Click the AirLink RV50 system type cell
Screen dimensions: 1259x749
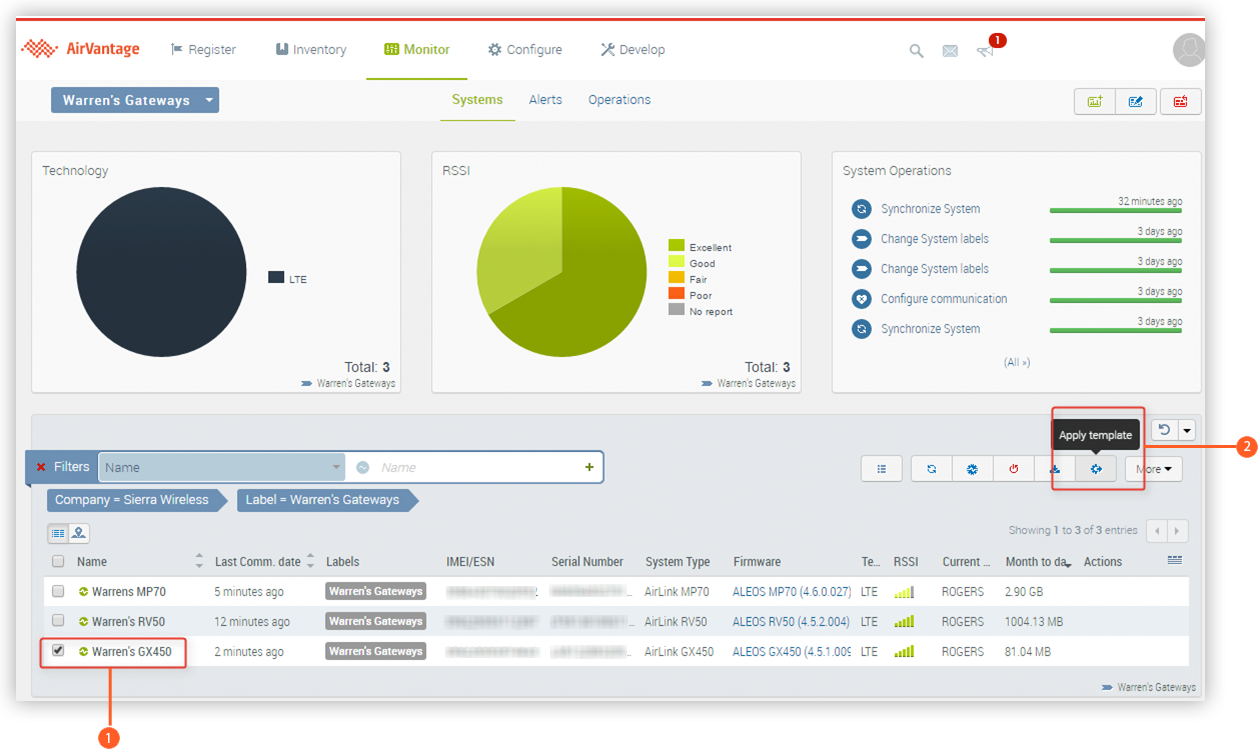(x=675, y=622)
